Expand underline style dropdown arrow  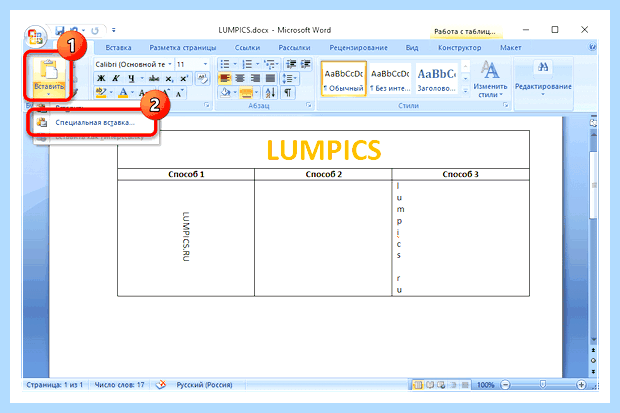point(142,79)
